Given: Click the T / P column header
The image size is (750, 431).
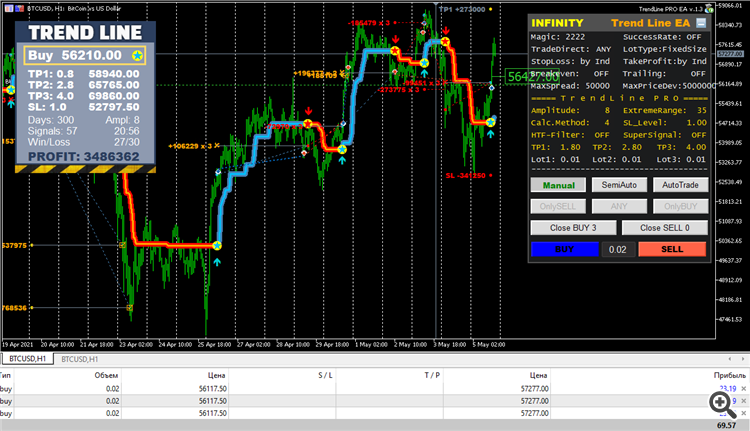Looking at the screenshot, I should click(x=432, y=375).
